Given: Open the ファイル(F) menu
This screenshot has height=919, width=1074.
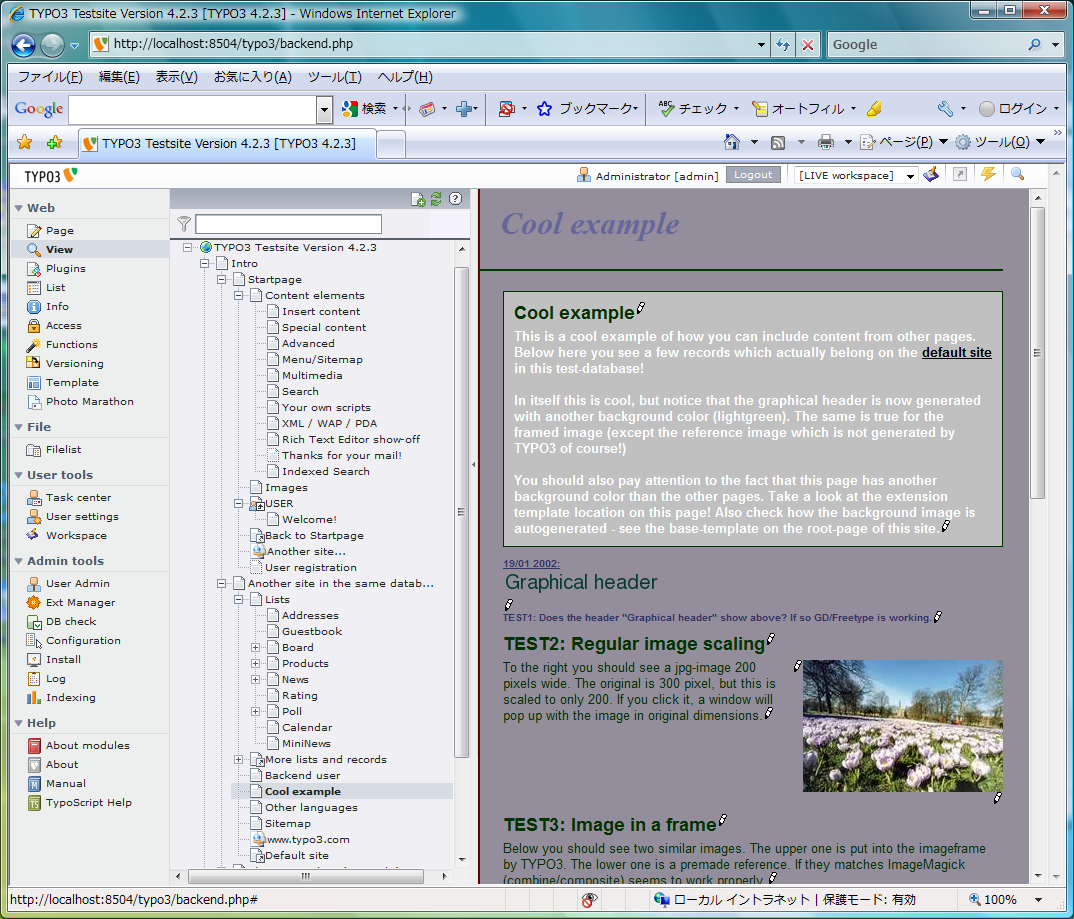Looking at the screenshot, I should (x=50, y=77).
